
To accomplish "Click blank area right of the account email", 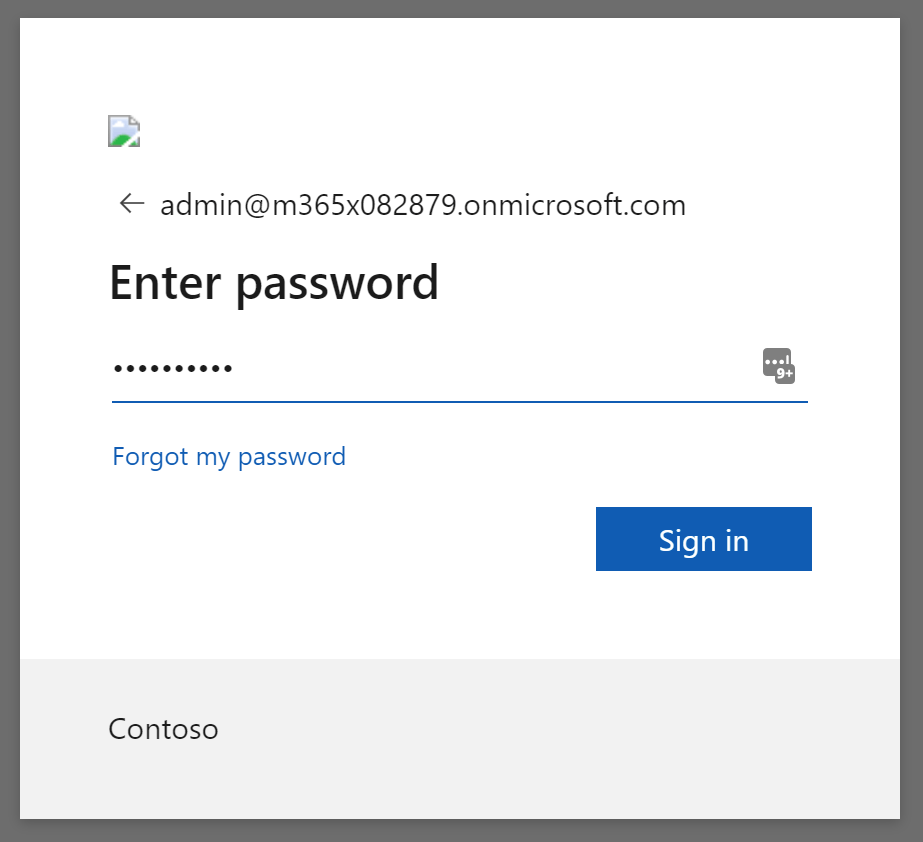I will click(790, 206).
